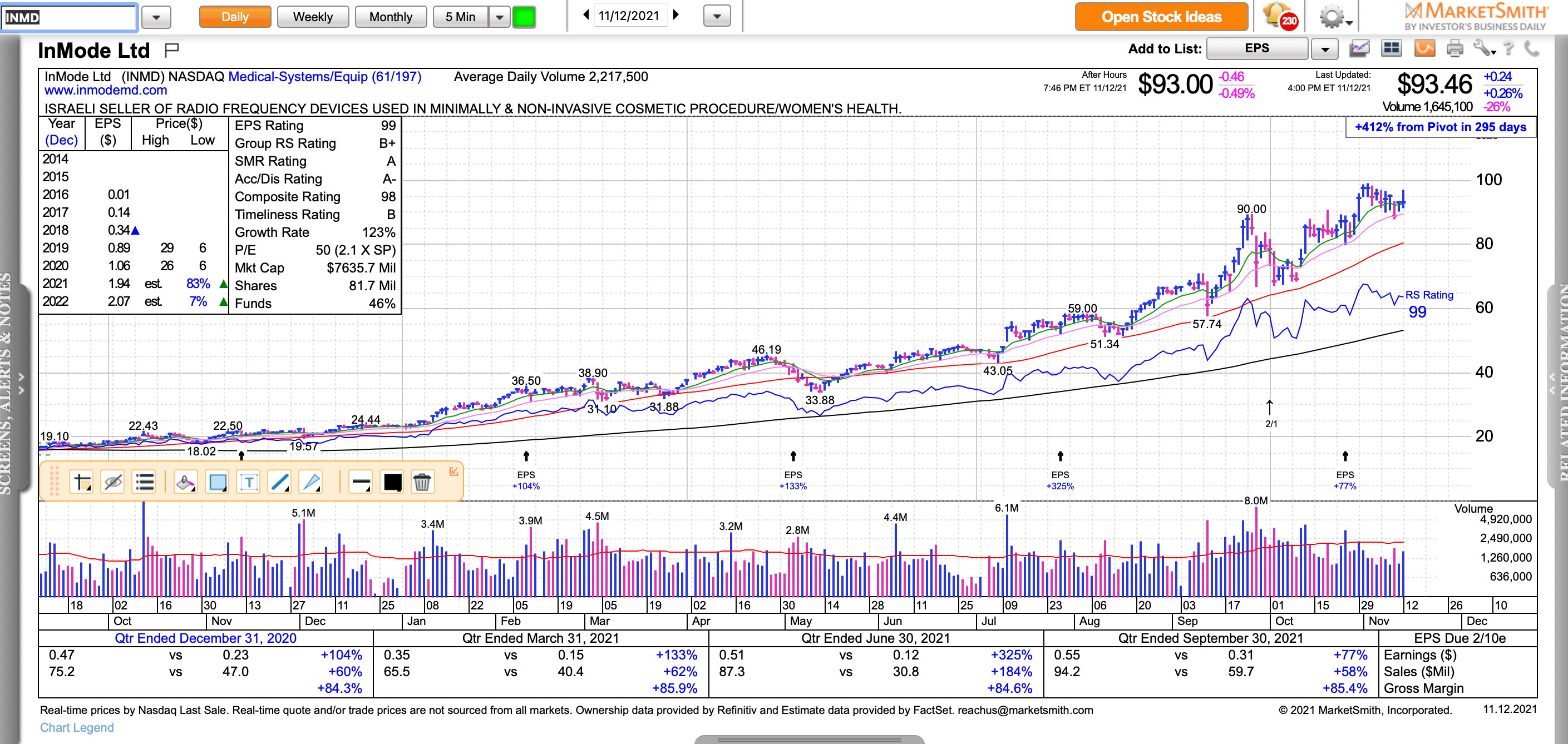The height and width of the screenshot is (744, 1568).
Task: Switch to the multi-chart grid view
Action: (1392, 48)
